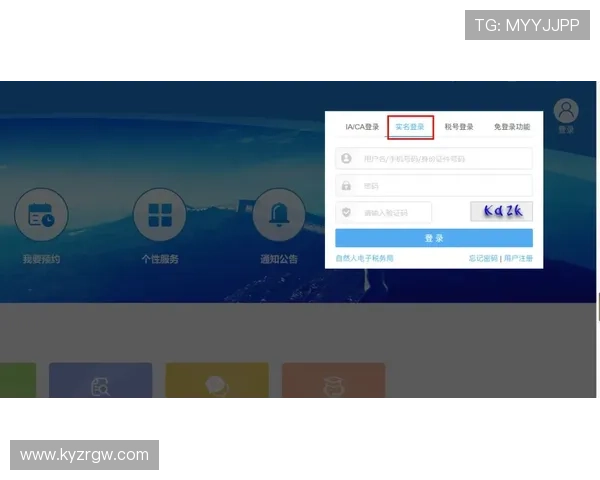This screenshot has width=600, height=480.
Task: Open the 免登录功能 tab
Action: pos(511,127)
